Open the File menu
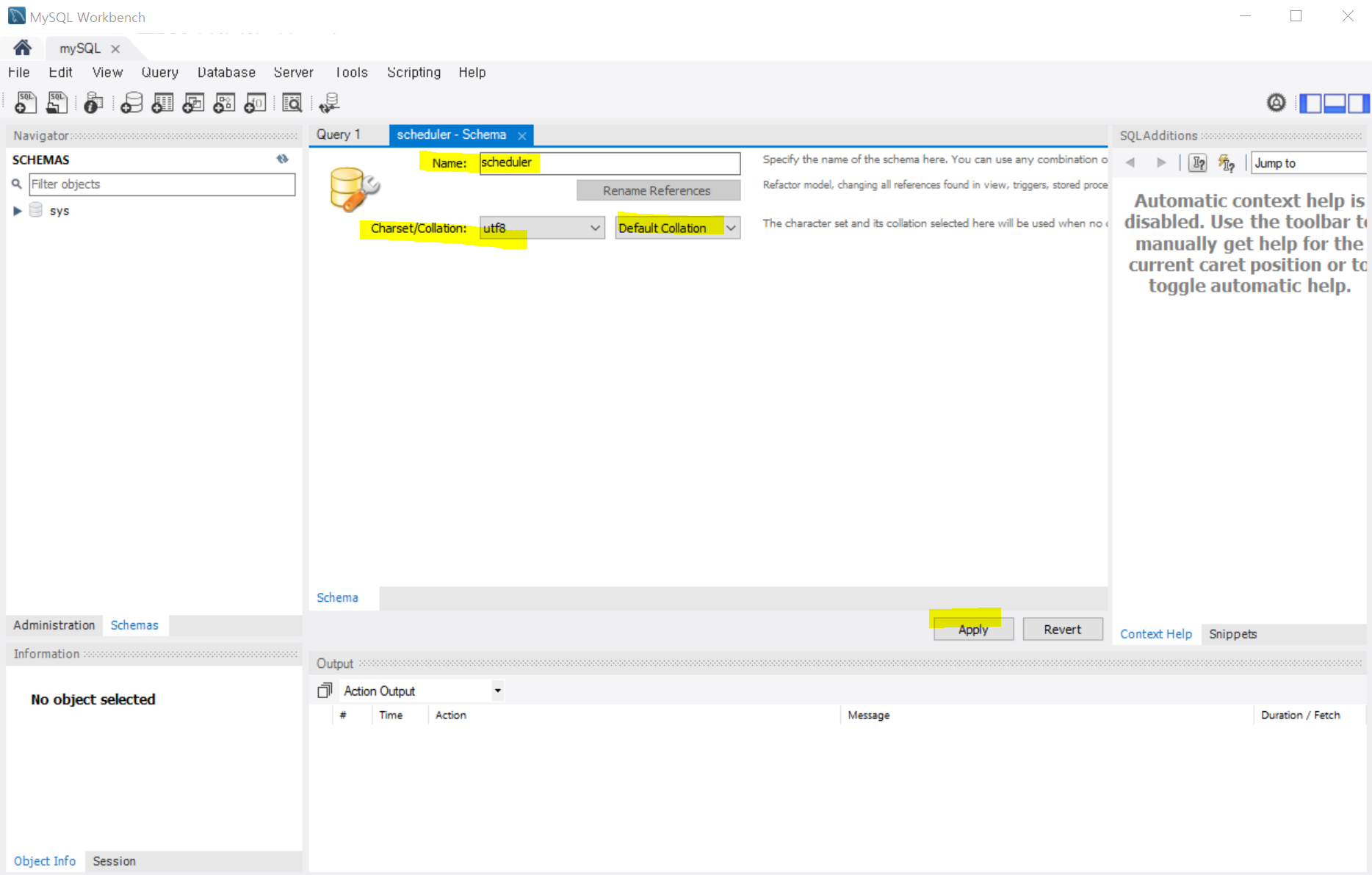 19,72
